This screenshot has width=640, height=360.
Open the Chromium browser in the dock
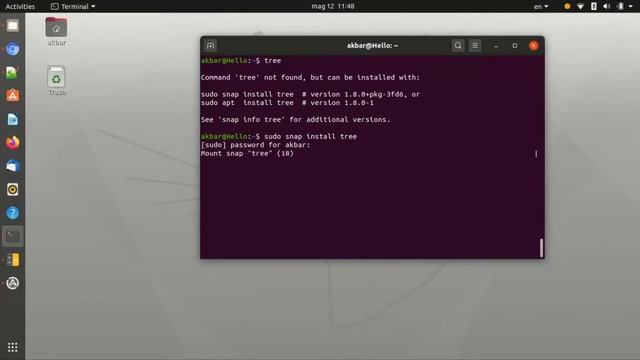[x=13, y=49]
